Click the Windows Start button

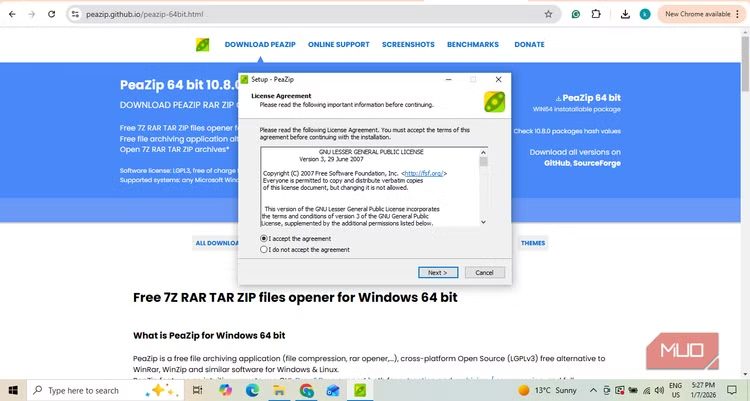pos(13,390)
